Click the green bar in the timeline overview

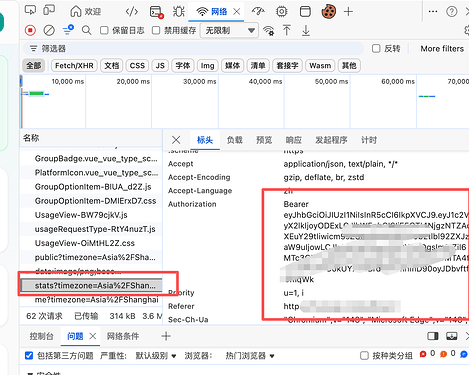(36, 93)
